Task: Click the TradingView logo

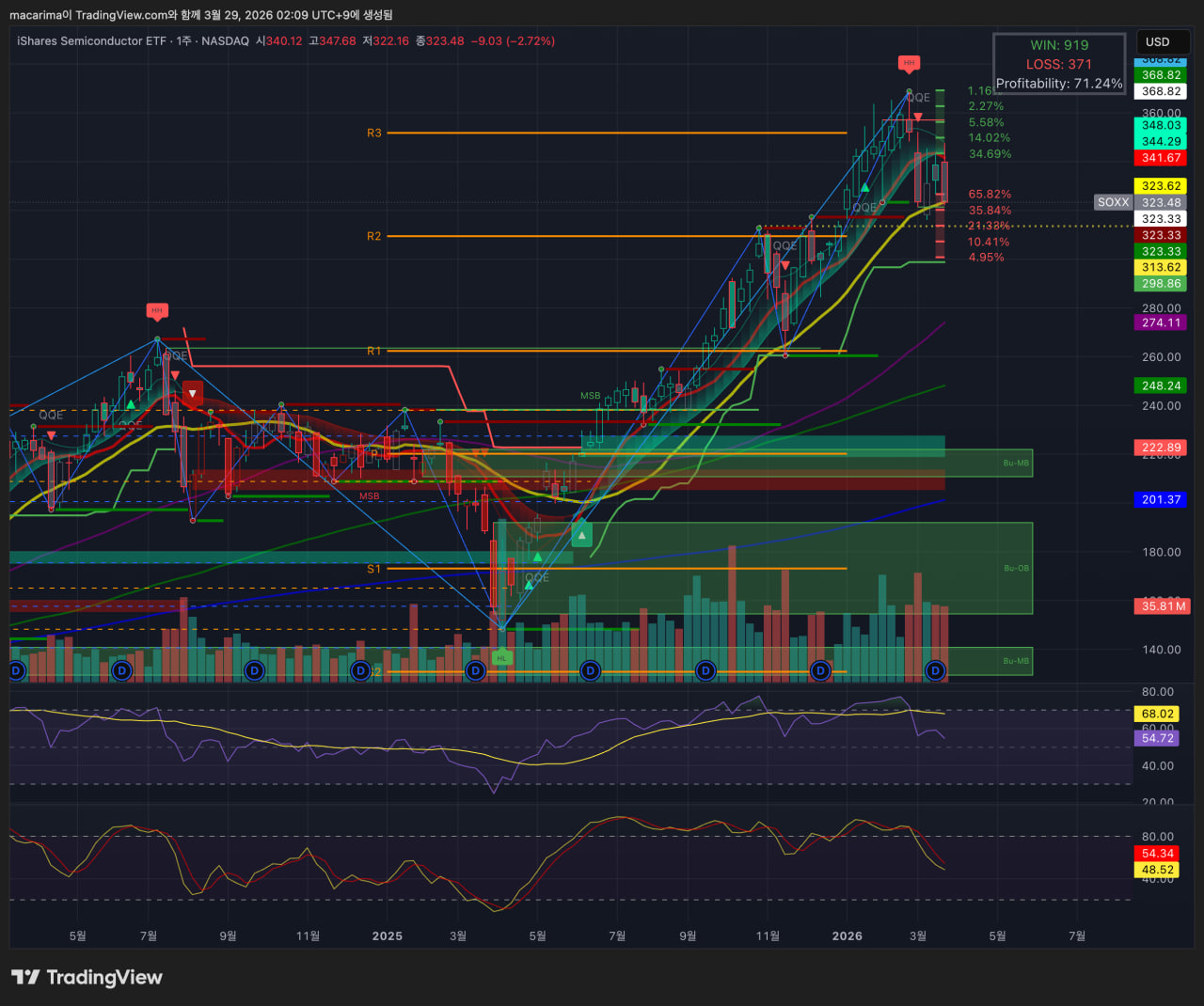Action: [87, 978]
